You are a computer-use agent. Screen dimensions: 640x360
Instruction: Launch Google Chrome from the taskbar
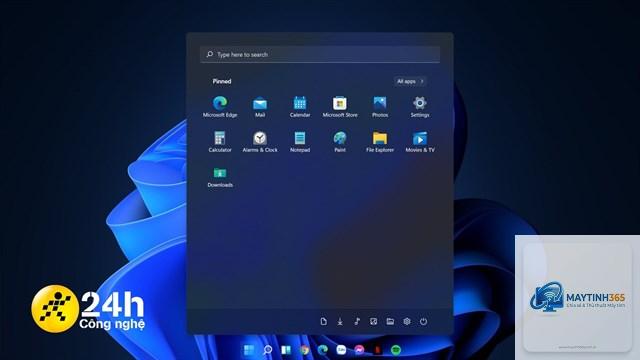(304, 350)
